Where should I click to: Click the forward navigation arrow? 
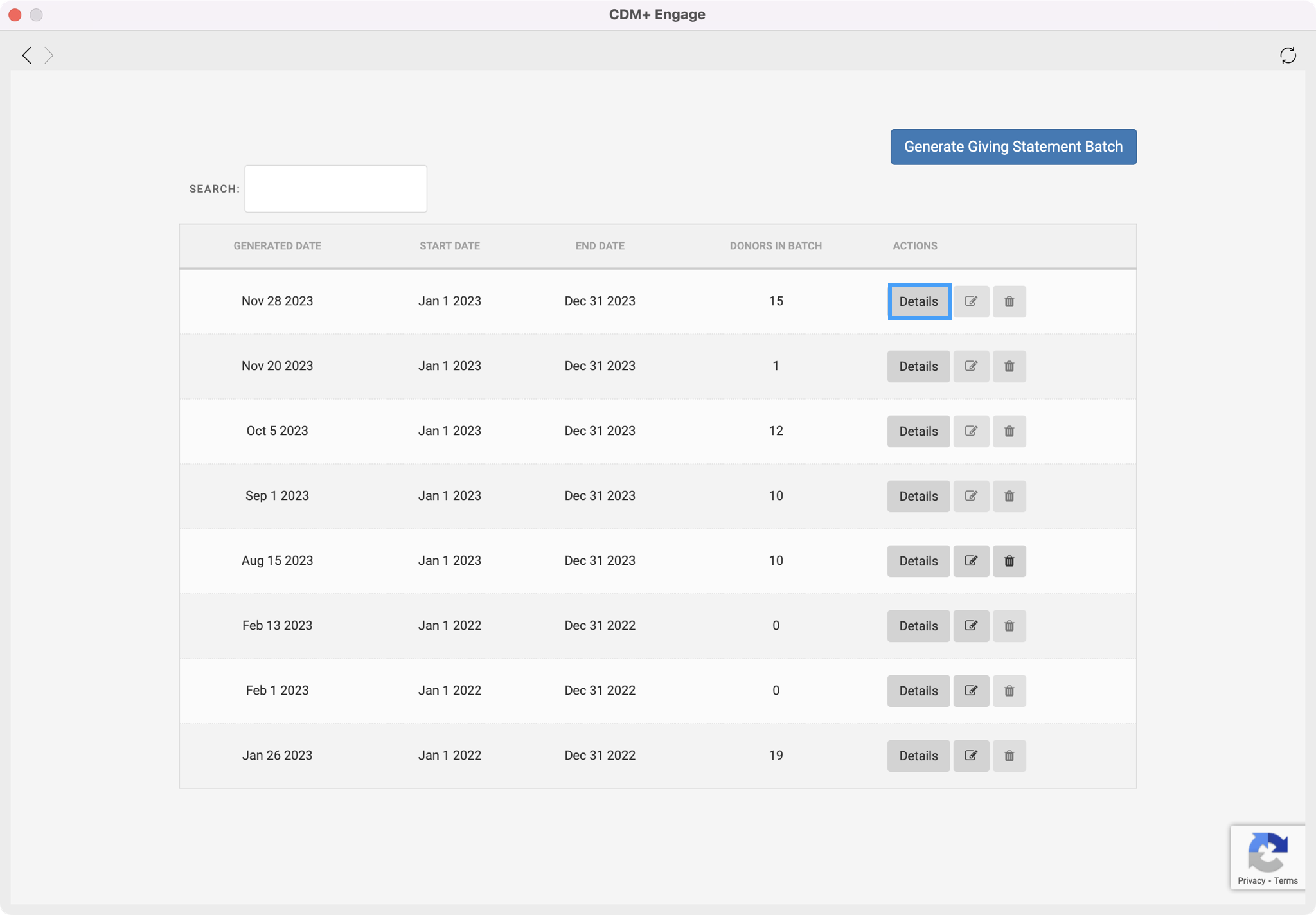pos(49,55)
